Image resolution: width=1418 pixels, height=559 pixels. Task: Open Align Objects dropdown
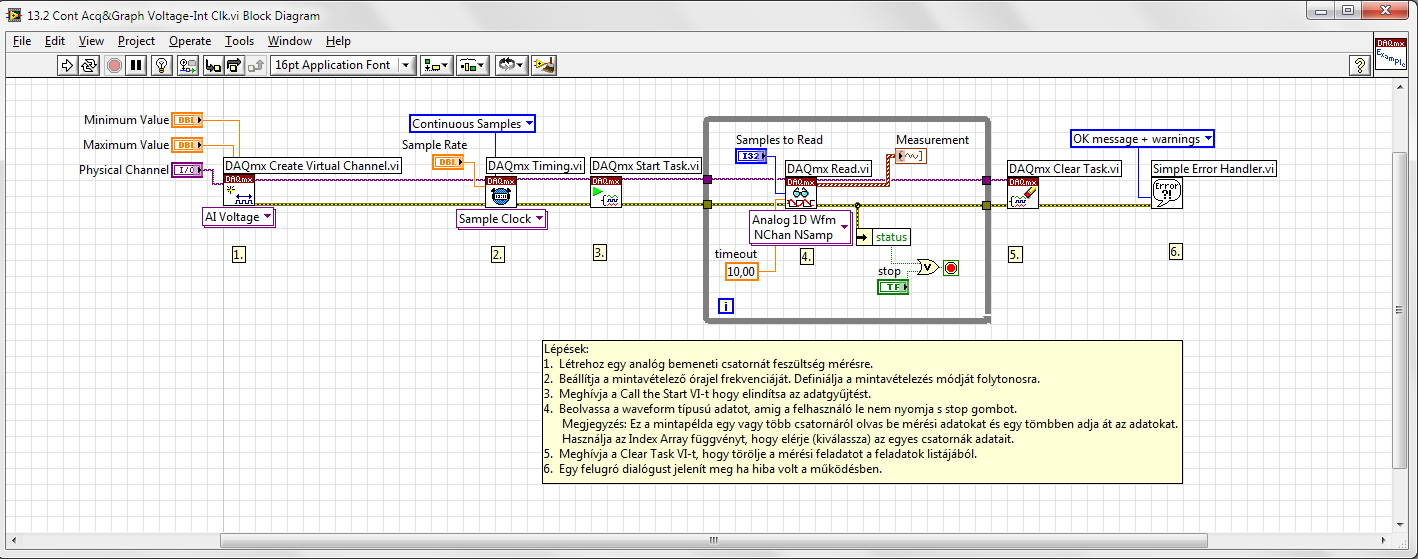pyautogui.click(x=436, y=65)
